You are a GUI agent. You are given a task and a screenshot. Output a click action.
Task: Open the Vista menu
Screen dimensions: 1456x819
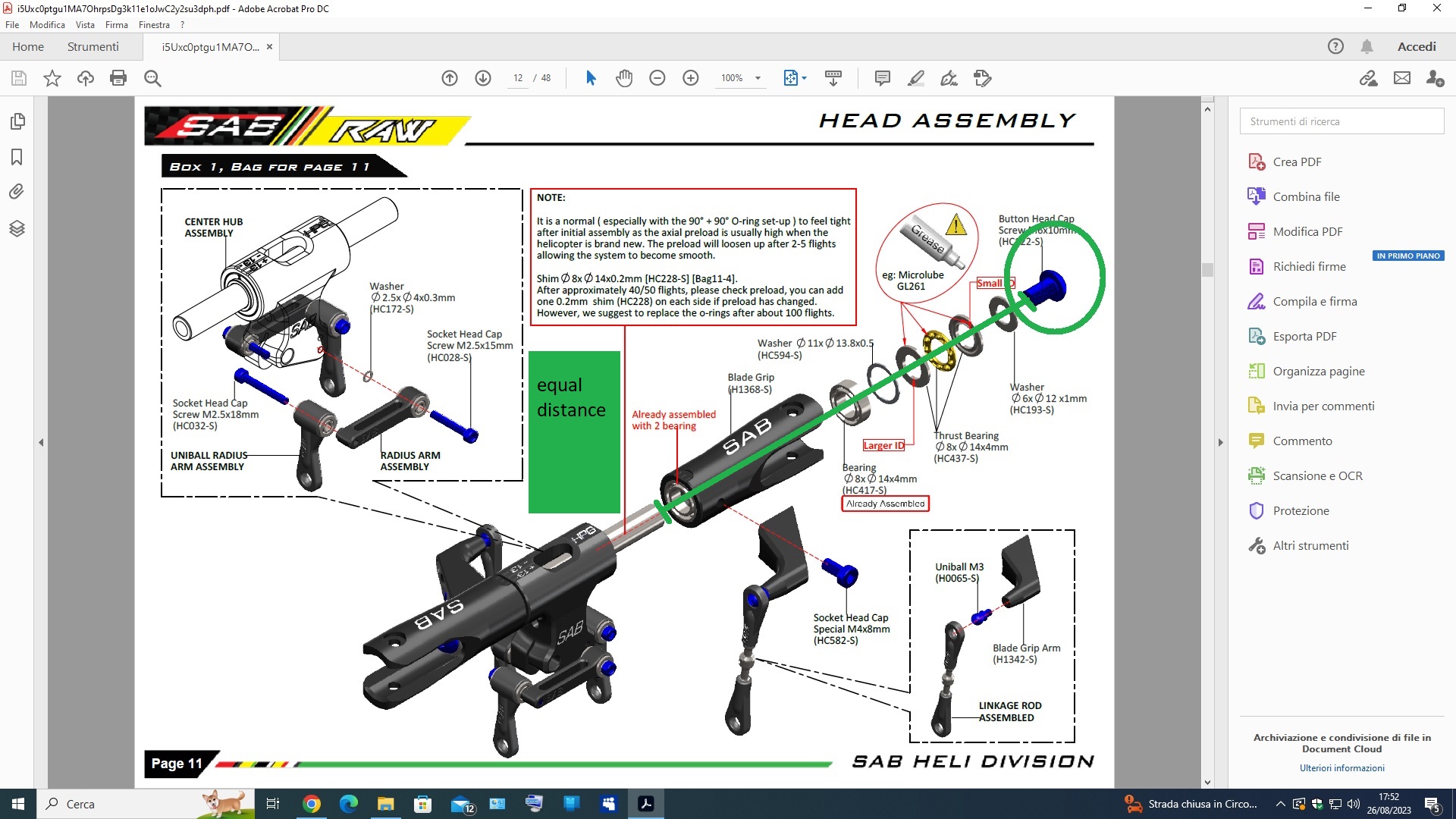pos(85,25)
